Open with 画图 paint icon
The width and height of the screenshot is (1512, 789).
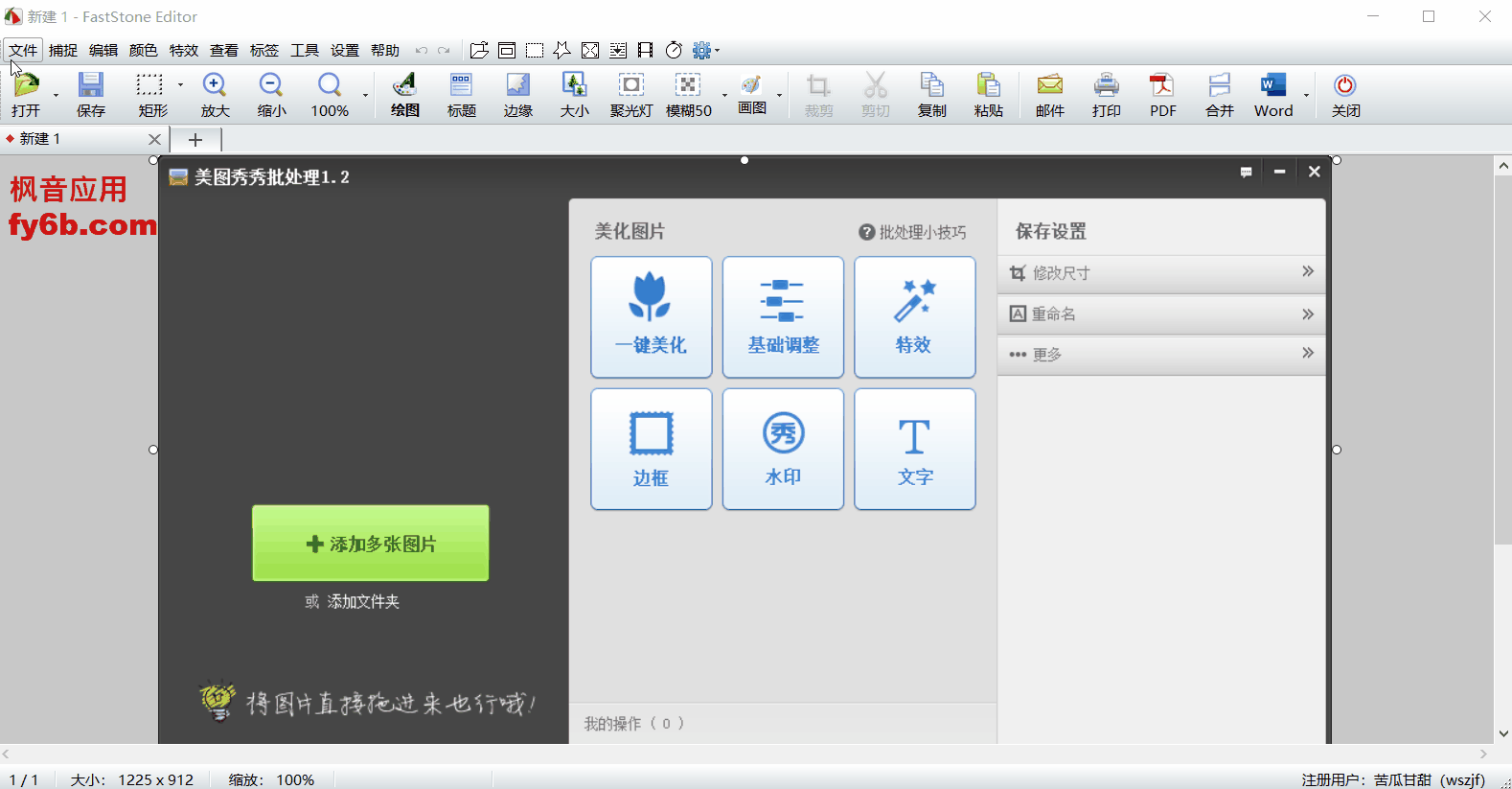[752, 95]
